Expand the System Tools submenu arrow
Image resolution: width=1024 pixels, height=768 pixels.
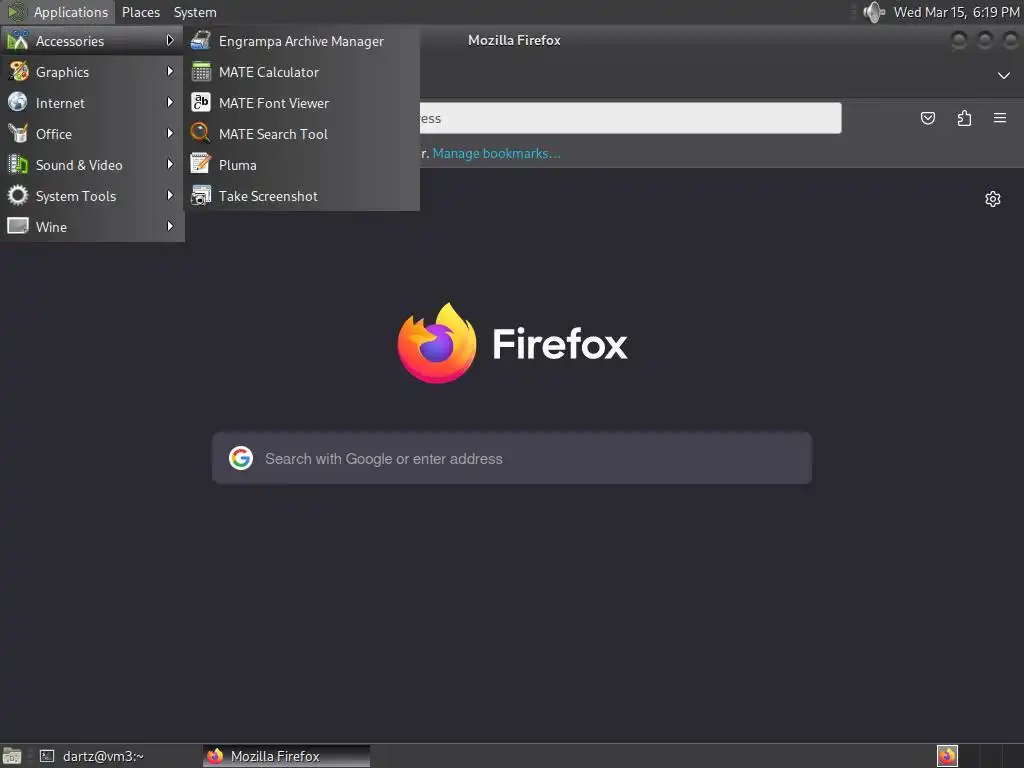pyautogui.click(x=170, y=195)
